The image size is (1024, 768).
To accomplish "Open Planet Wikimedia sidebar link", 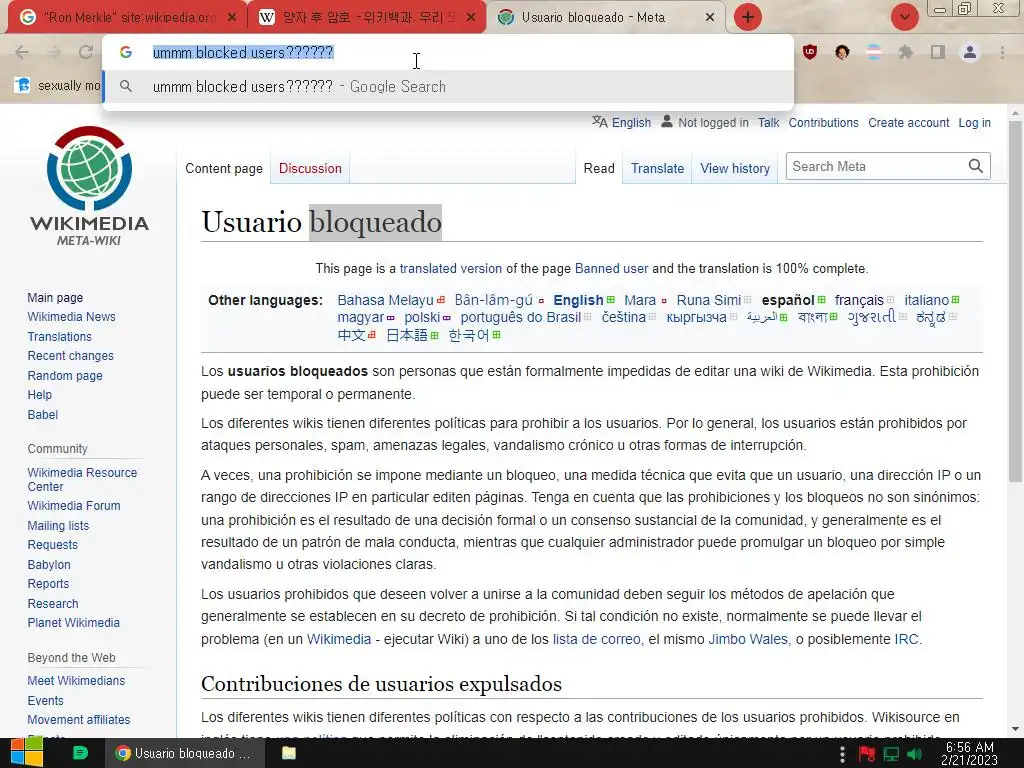I will (74, 622).
